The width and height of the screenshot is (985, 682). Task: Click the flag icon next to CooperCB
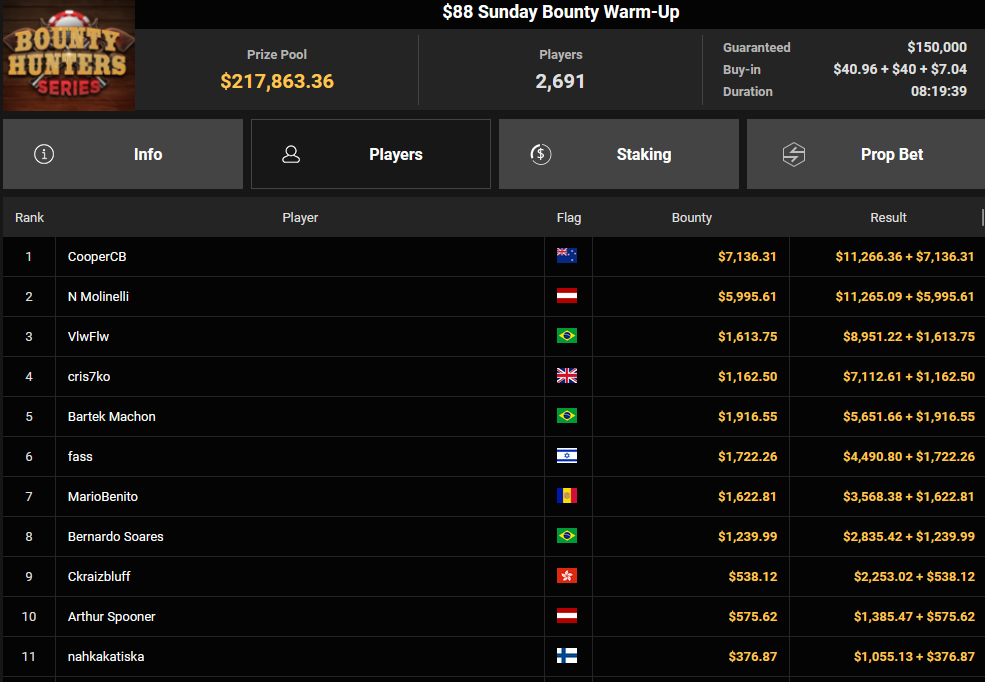(567, 256)
